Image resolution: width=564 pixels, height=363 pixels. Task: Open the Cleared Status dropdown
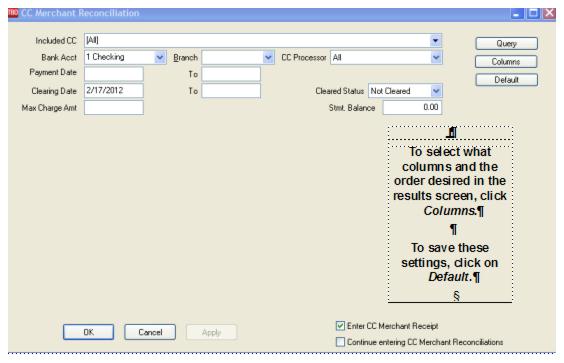pyautogui.click(x=436, y=91)
